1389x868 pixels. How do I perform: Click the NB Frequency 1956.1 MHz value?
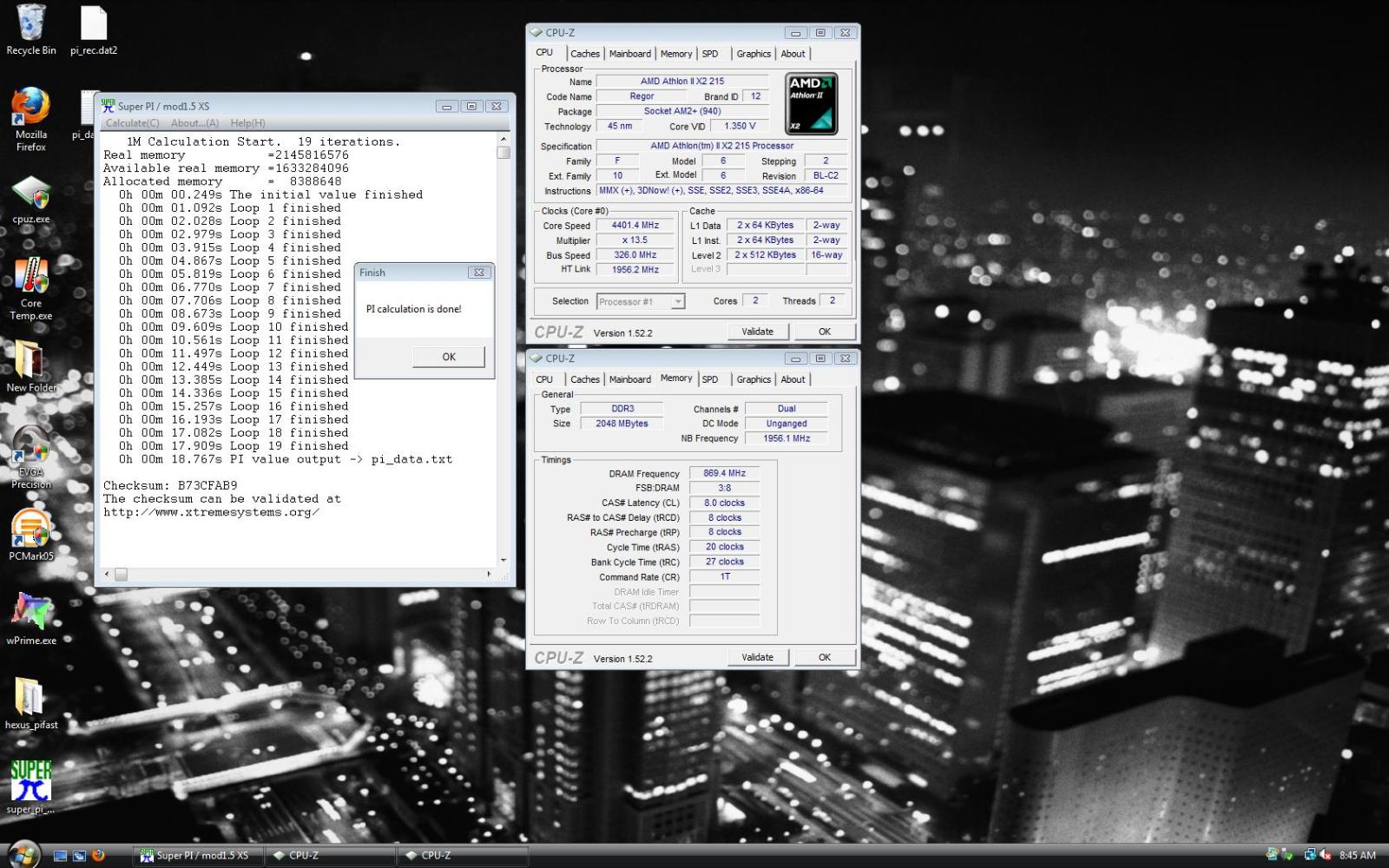[786, 438]
